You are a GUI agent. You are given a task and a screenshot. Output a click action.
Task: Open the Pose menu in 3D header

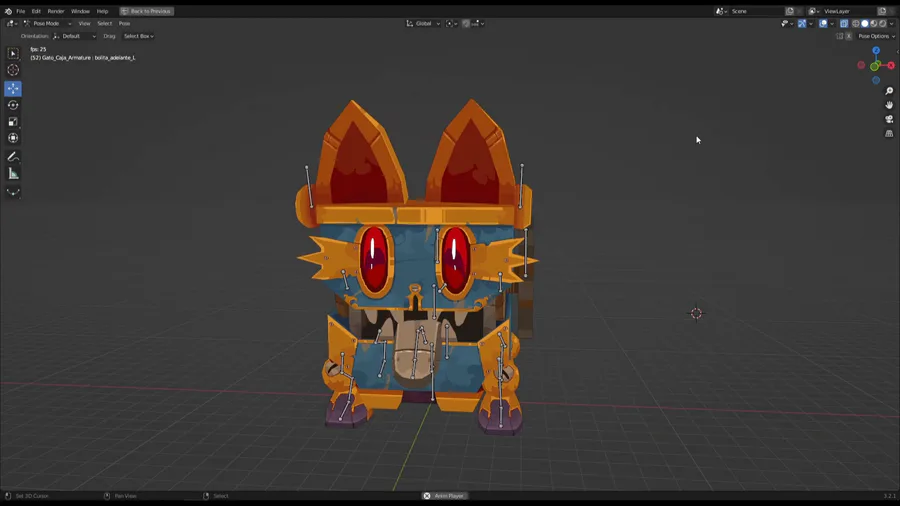(124, 24)
